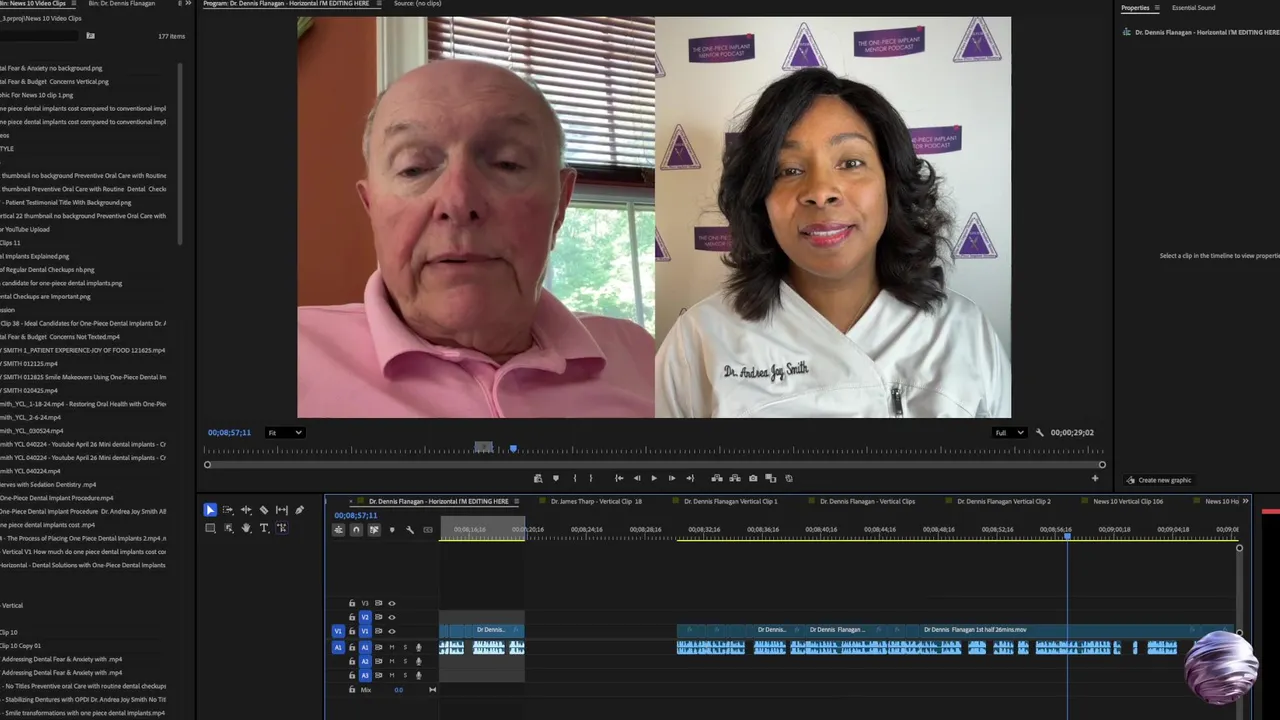Toggle Linked Selection in timeline
The image size is (1280, 720).
coord(374,530)
